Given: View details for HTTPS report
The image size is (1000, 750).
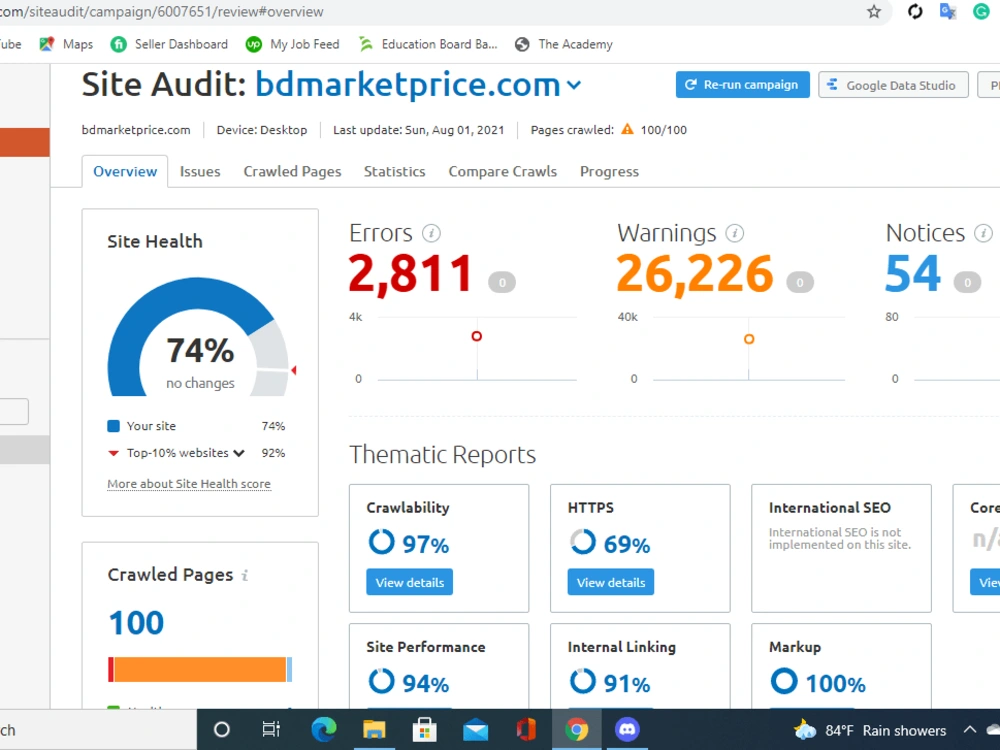Looking at the screenshot, I should 611,582.
